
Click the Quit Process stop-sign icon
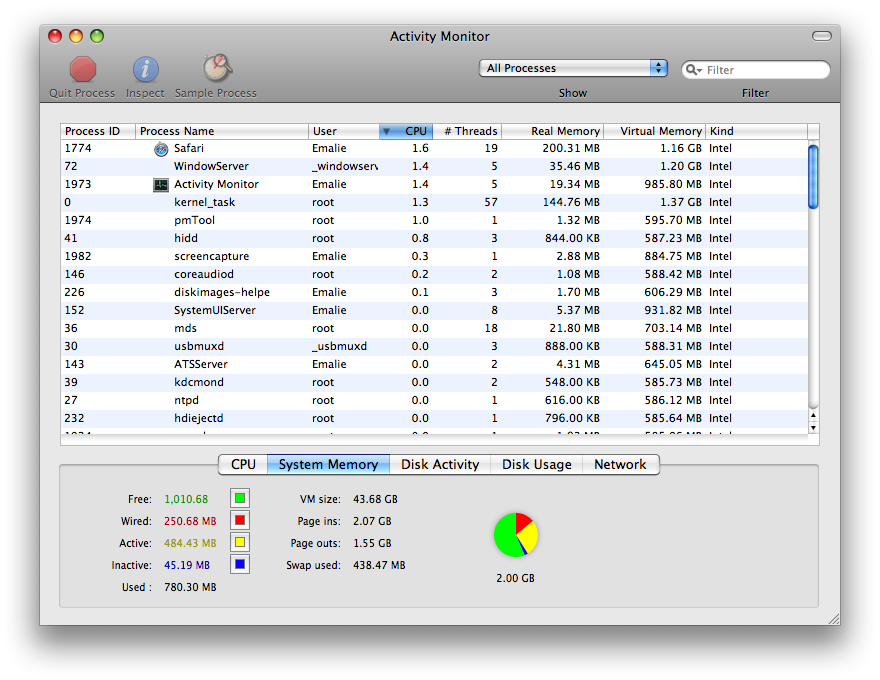coord(82,69)
